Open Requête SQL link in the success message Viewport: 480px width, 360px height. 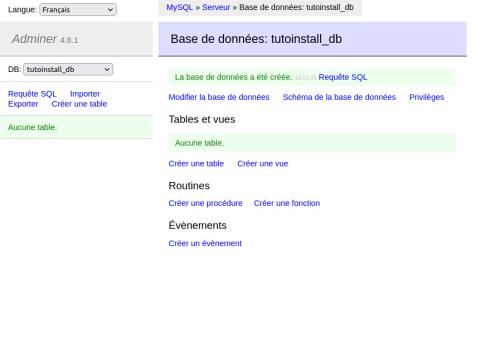(x=343, y=77)
